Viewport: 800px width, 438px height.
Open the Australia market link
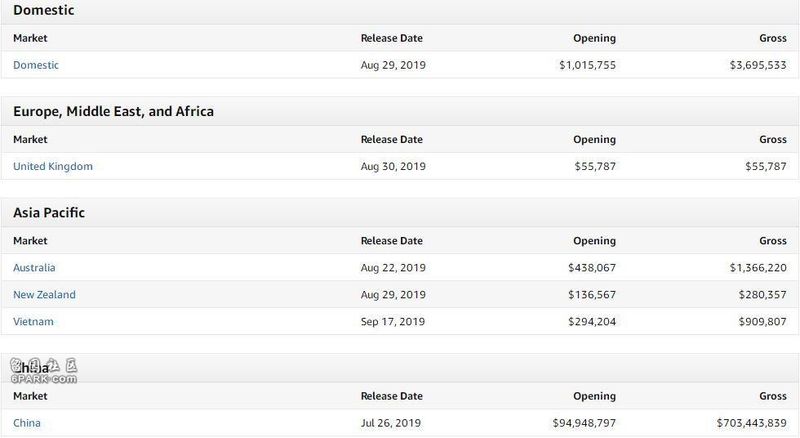pos(34,268)
